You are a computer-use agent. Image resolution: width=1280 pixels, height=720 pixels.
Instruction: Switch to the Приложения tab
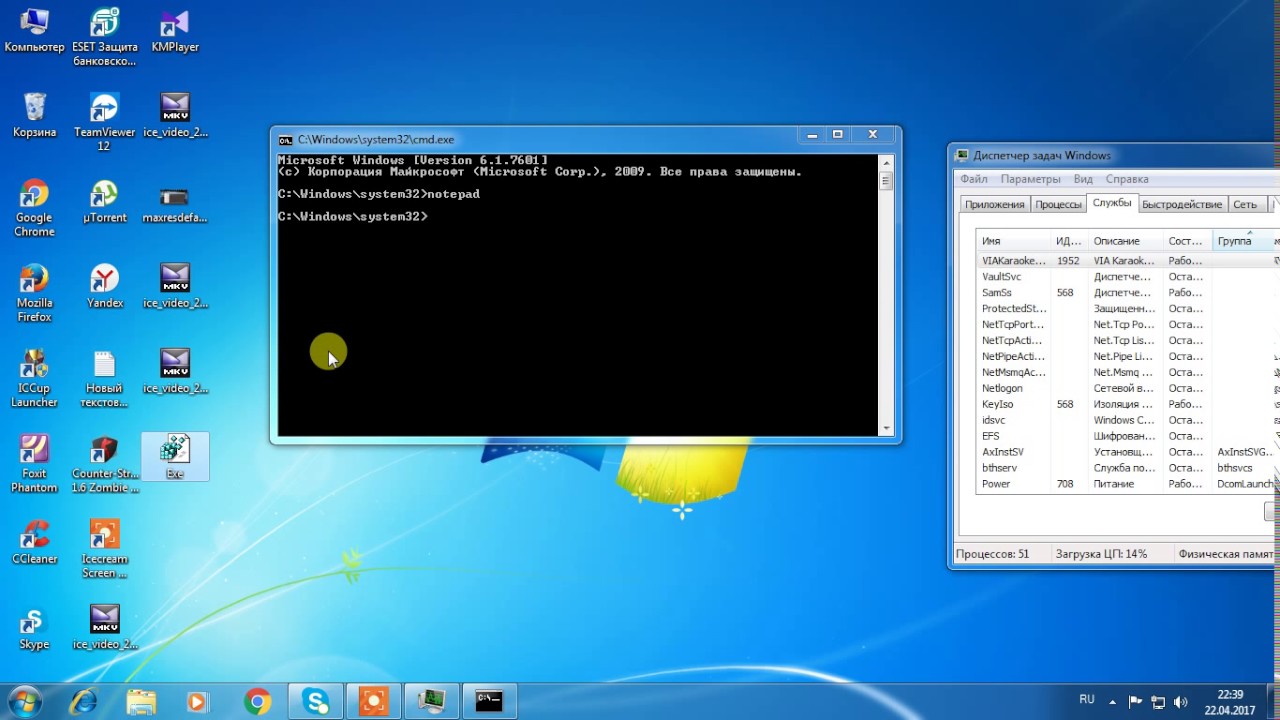coord(994,204)
